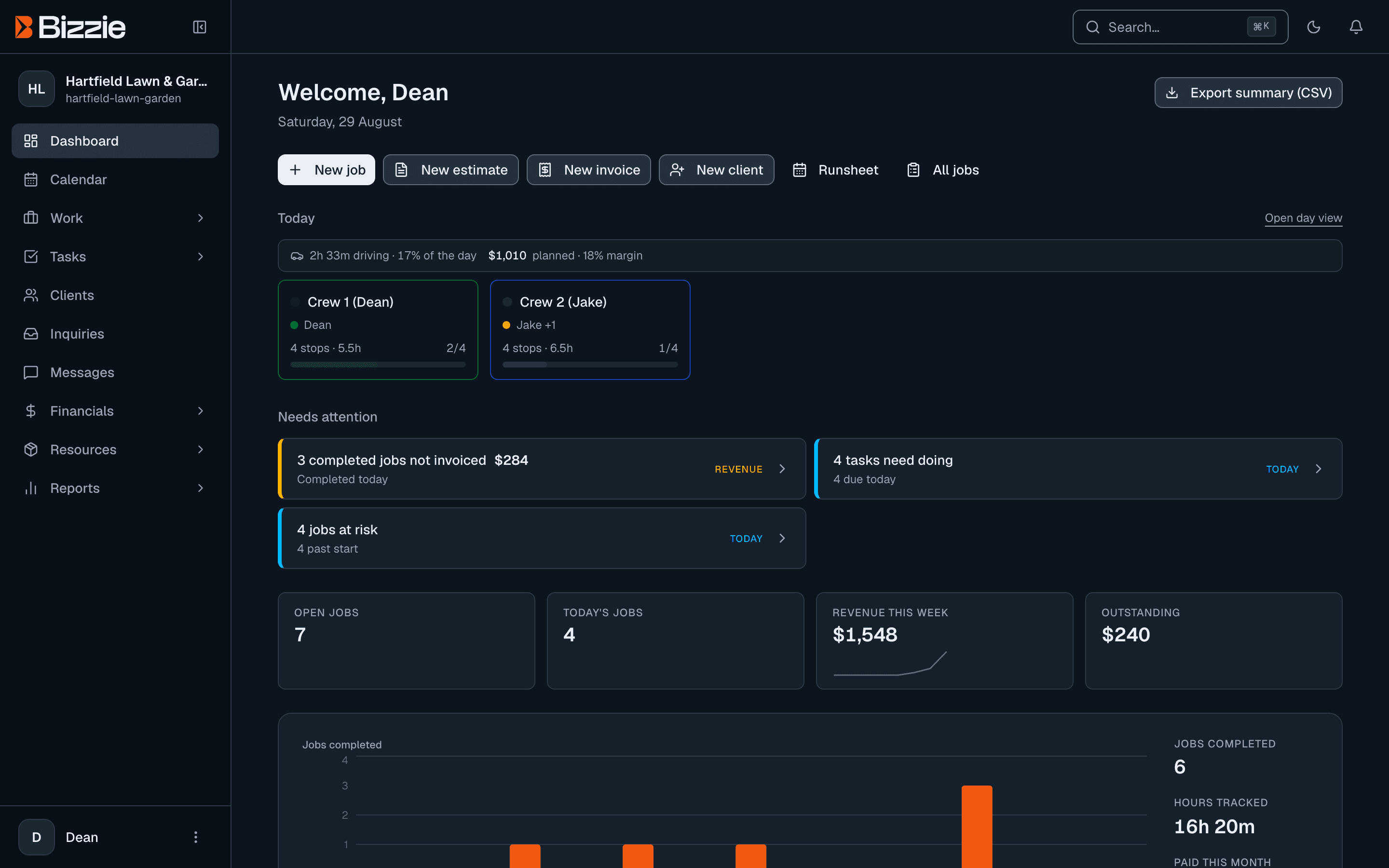The width and height of the screenshot is (1389, 868).
Task: Open the Revenue This Week stat card
Action: pyautogui.click(x=944, y=641)
